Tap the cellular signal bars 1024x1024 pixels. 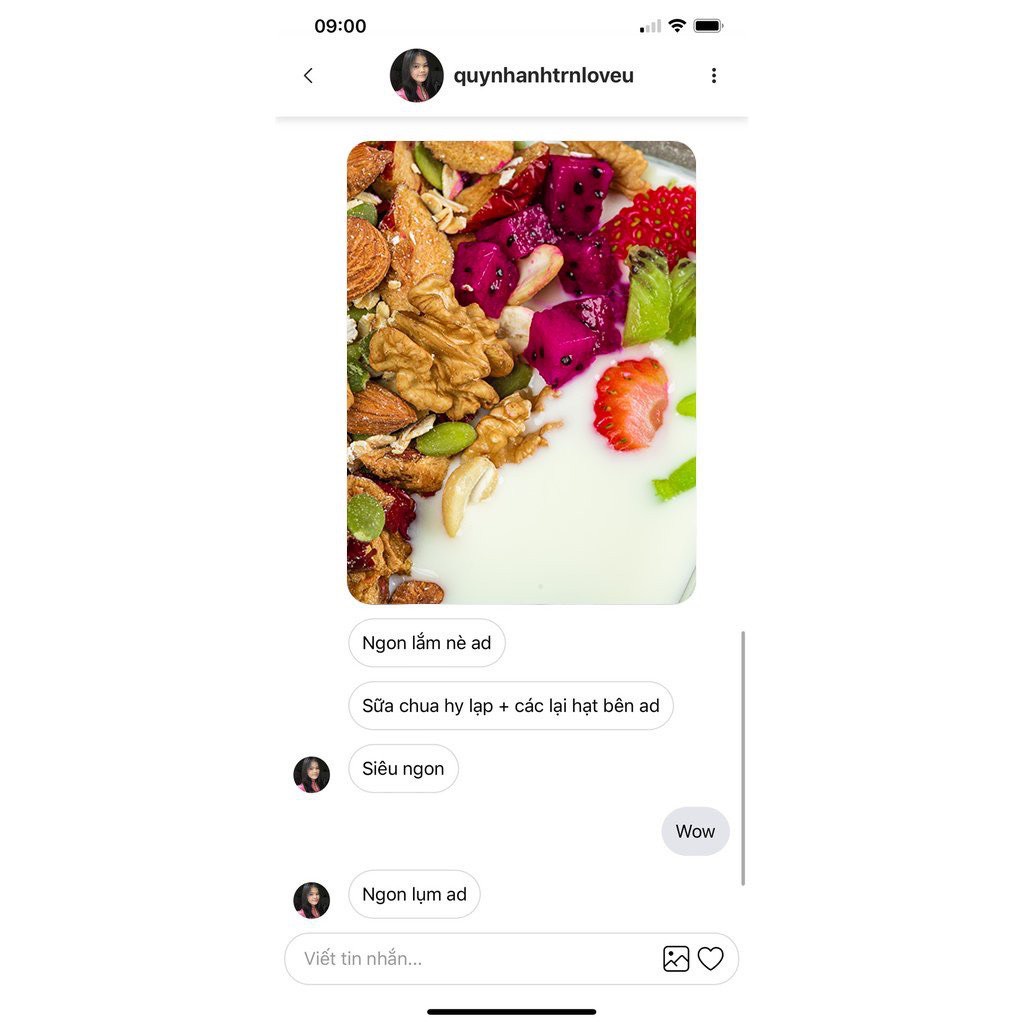click(x=650, y=27)
